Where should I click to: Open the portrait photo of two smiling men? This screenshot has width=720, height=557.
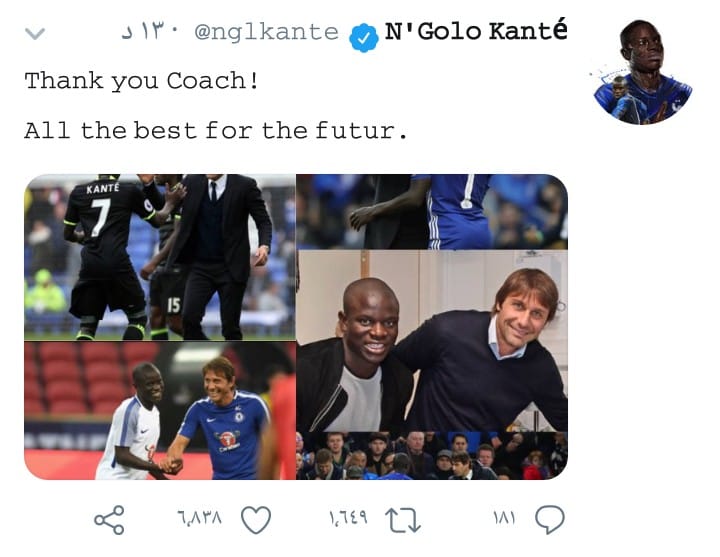click(432, 341)
